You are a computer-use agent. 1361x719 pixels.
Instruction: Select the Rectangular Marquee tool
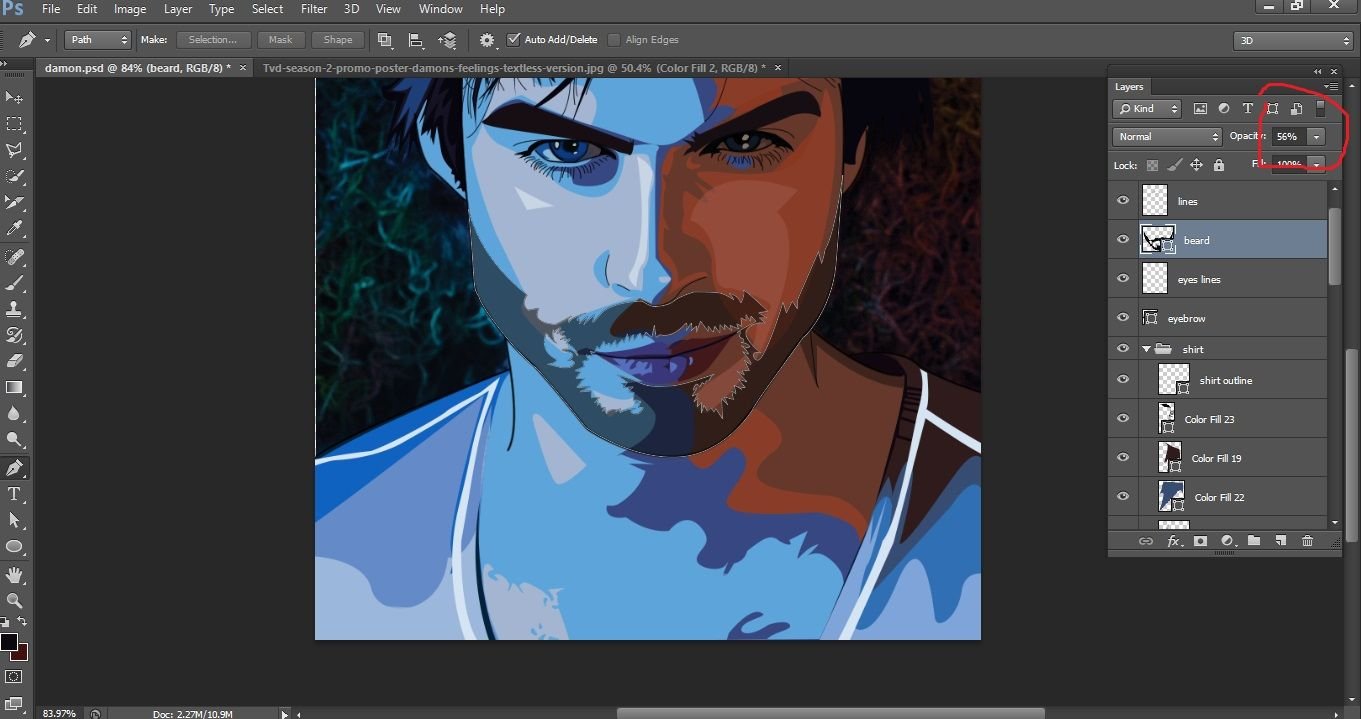(15, 124)
